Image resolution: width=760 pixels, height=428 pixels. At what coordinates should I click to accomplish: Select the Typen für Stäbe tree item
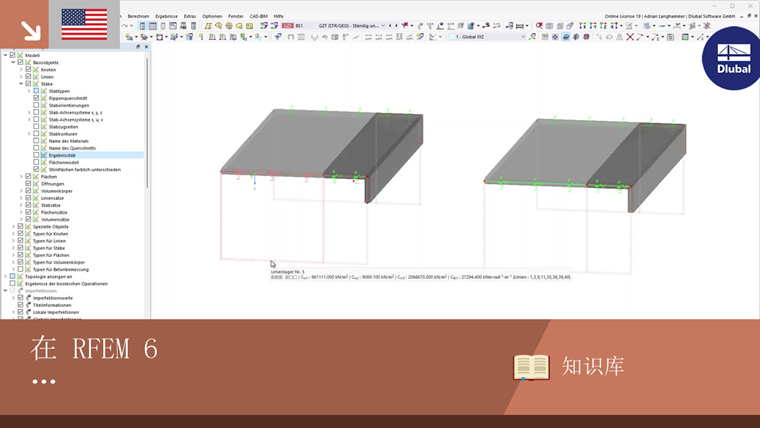tap(48, 248)
